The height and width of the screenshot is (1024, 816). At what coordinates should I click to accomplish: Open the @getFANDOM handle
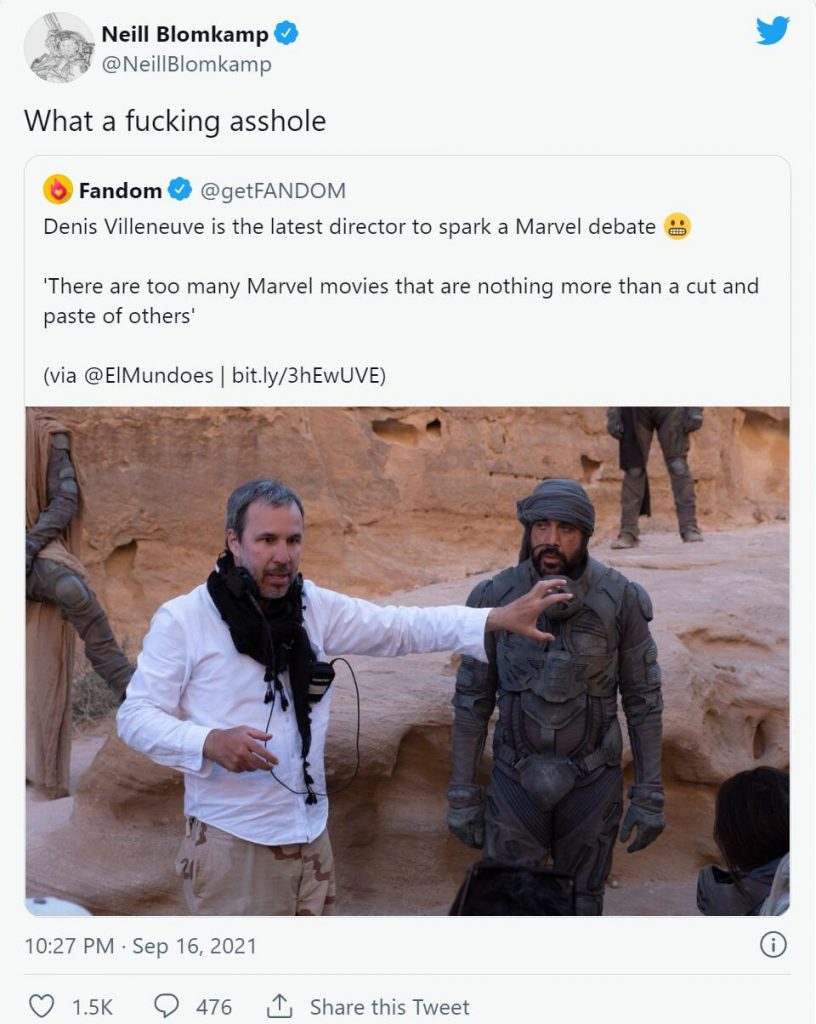click(x=273, y=190)
